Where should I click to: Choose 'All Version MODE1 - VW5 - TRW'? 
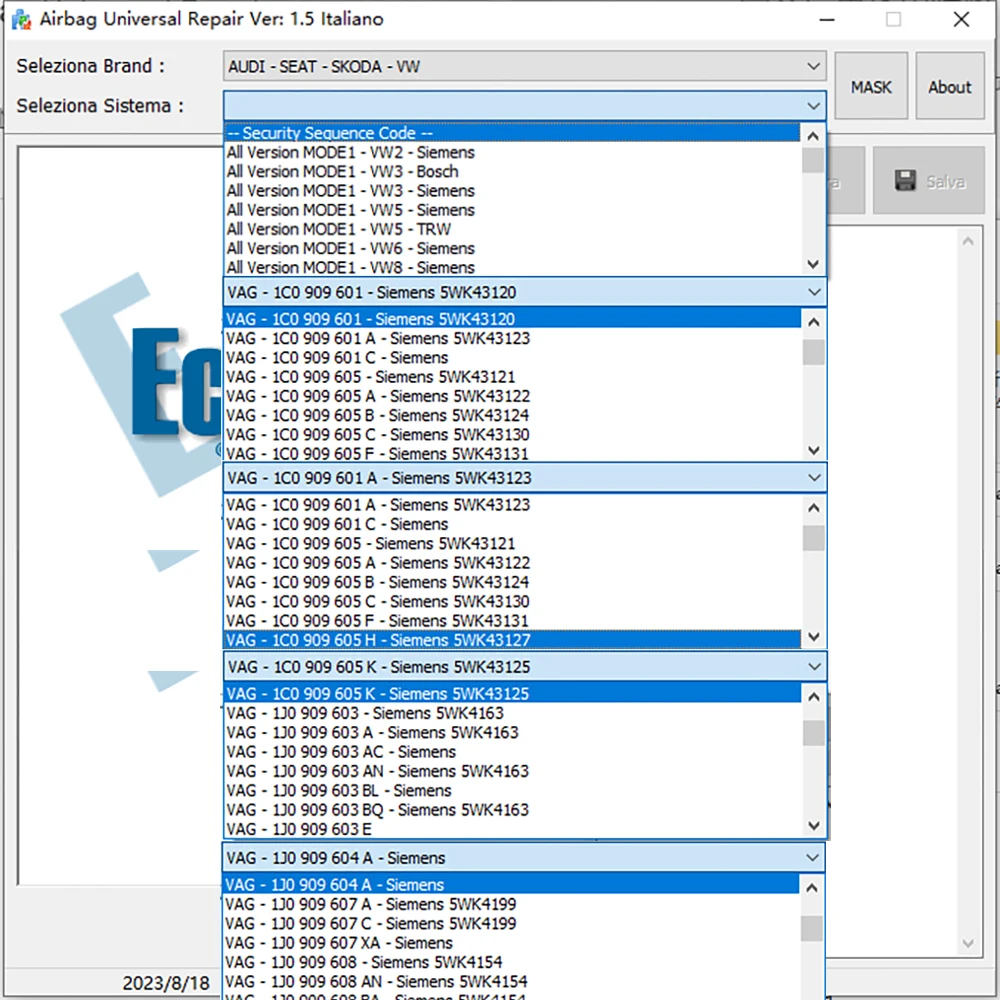512,229
